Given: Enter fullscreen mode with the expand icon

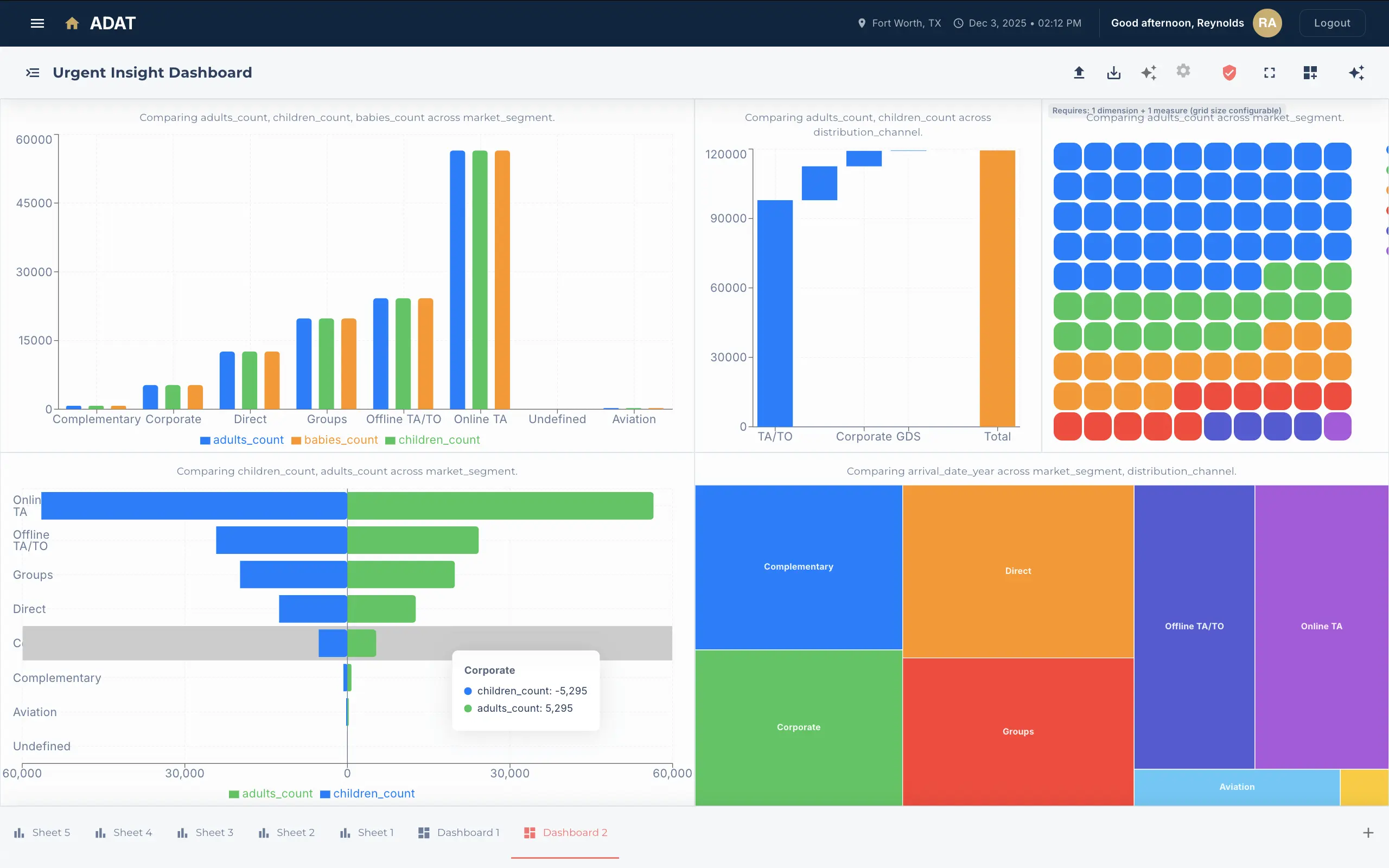Looking at the screenshot, I should 1269,72.
